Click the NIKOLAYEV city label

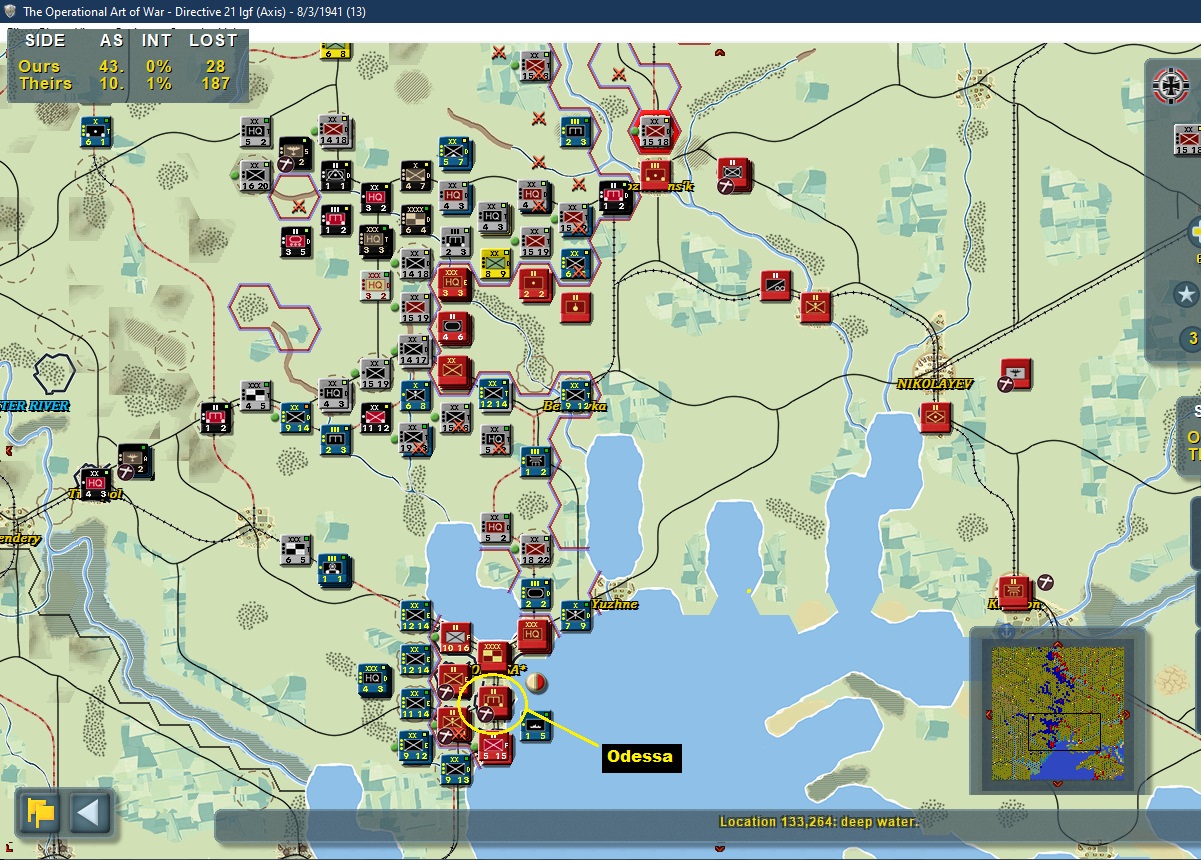point(934,383)
